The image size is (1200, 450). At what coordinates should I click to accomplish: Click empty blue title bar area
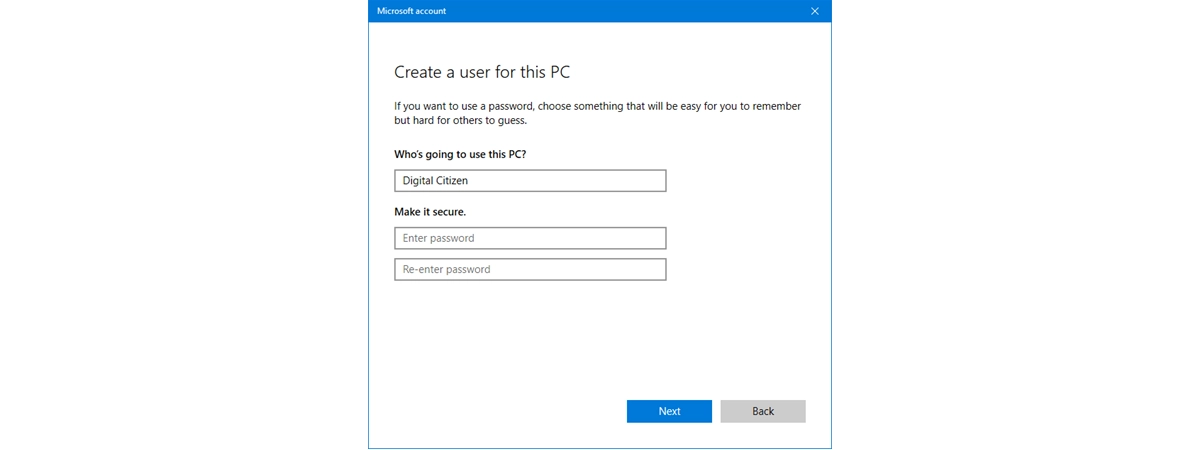pos(620,11)
